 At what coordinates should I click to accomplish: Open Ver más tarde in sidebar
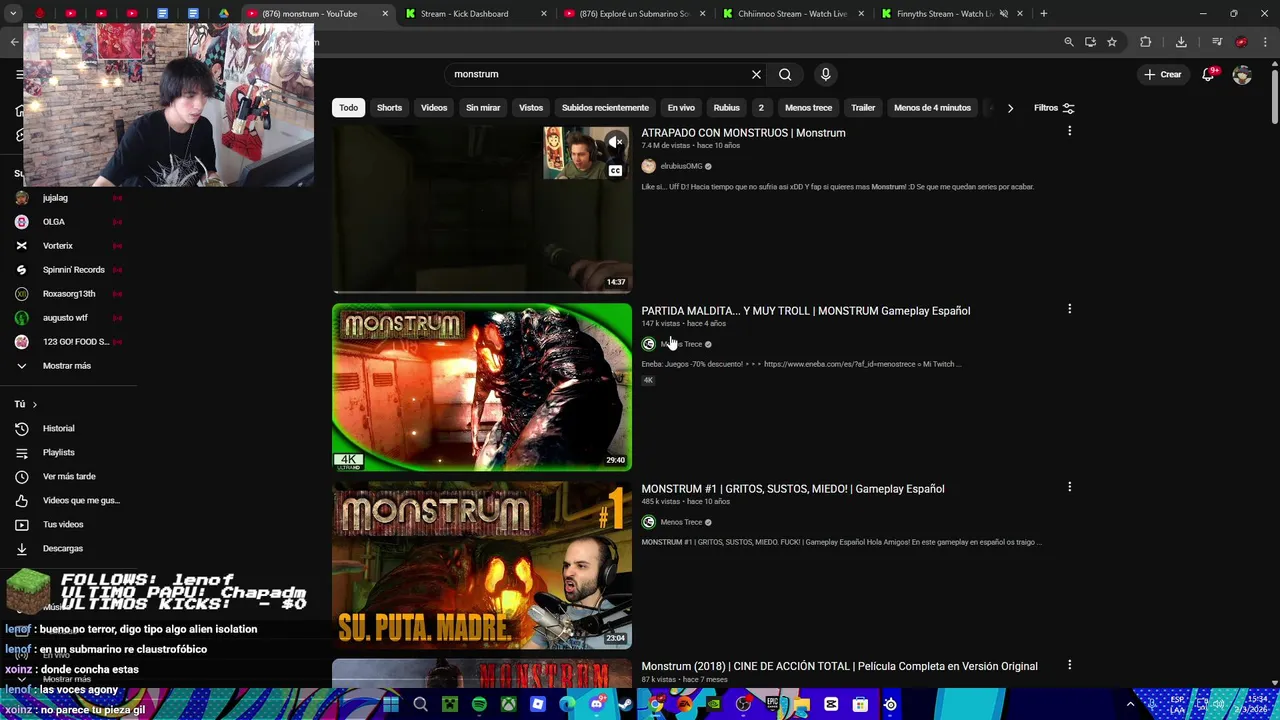[68, 476]
